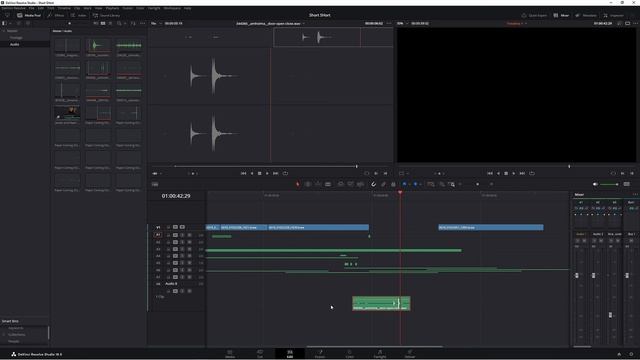Open the Playback menu
This screenshot has width=640, height=360.
point(112,8)
